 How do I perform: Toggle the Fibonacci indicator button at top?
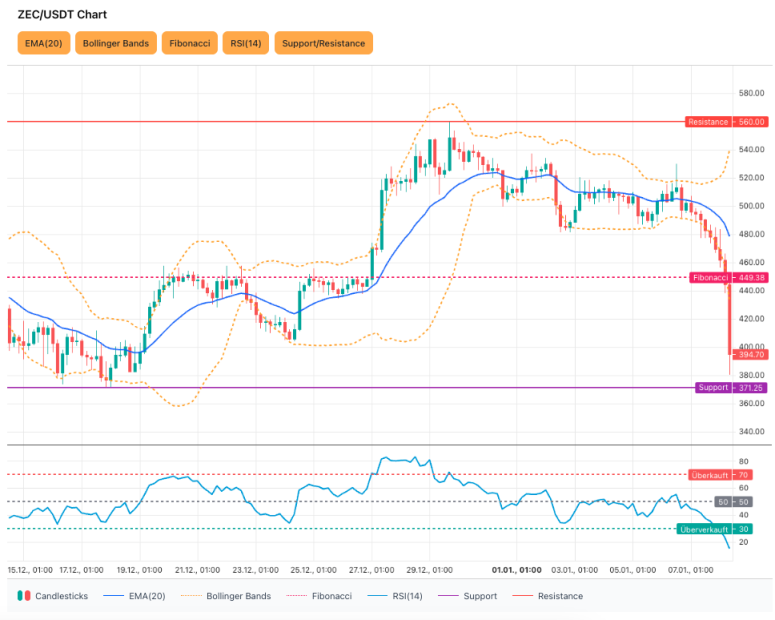click(189, 43)
